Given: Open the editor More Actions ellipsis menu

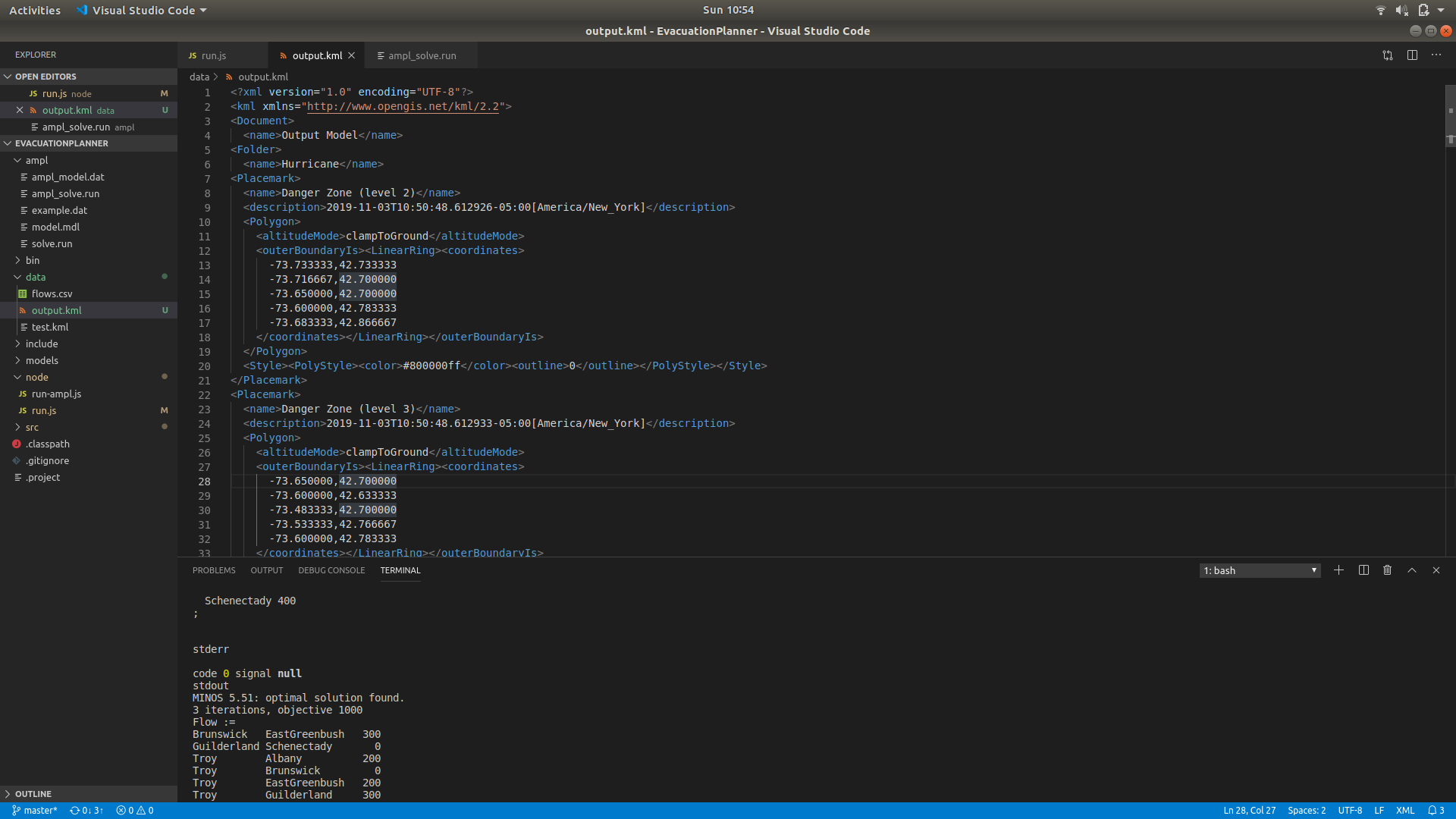Looking at the screenshot, I should pos(1436,55).
